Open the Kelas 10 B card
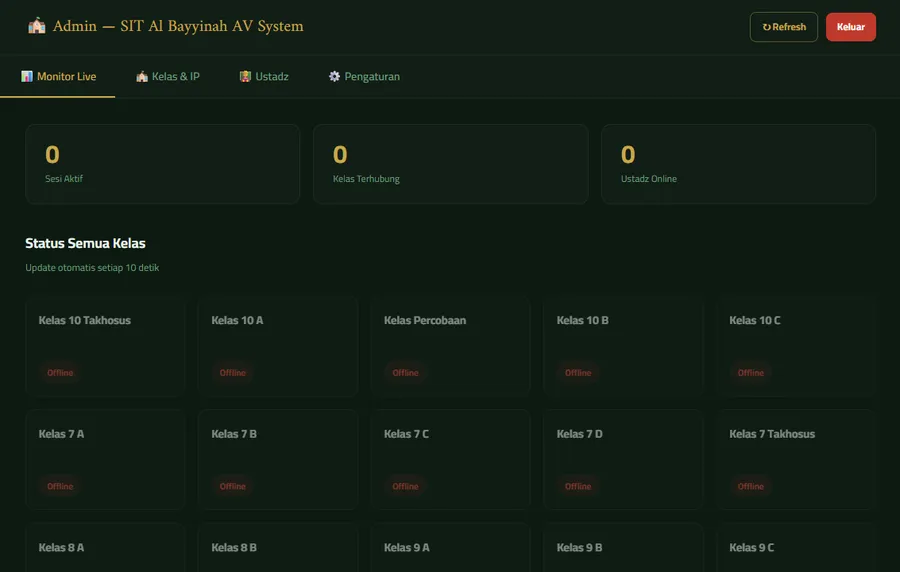This screenshot has width=900, height=572. (x=623, y=346)
